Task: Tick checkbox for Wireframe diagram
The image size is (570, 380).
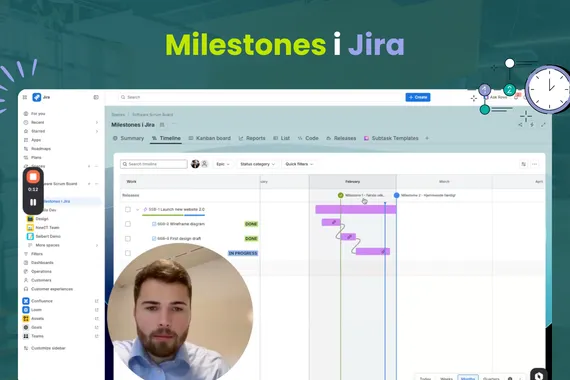Action: coord(128,224)
